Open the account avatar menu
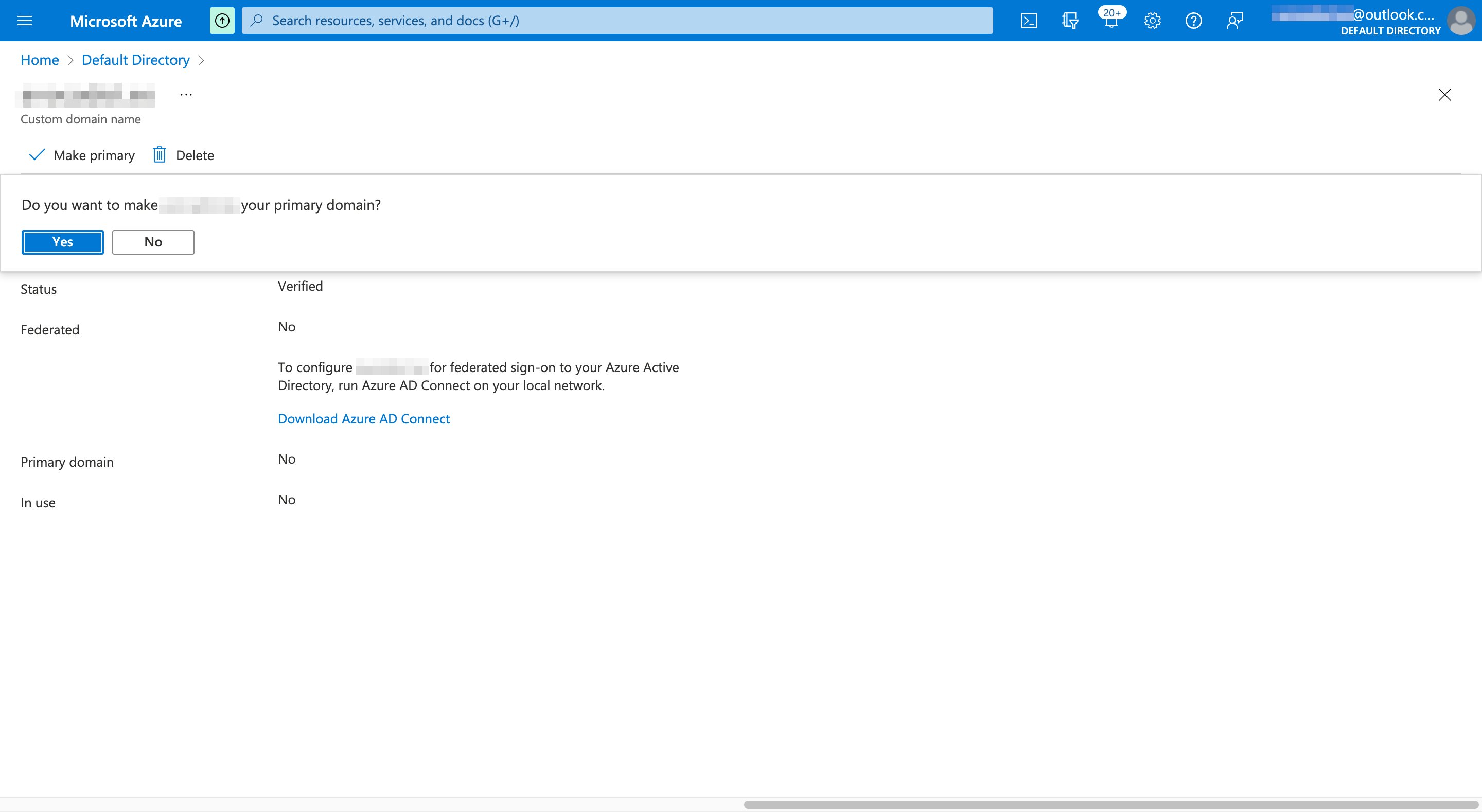1482x812 pixels. click(x=1462, y=21)
